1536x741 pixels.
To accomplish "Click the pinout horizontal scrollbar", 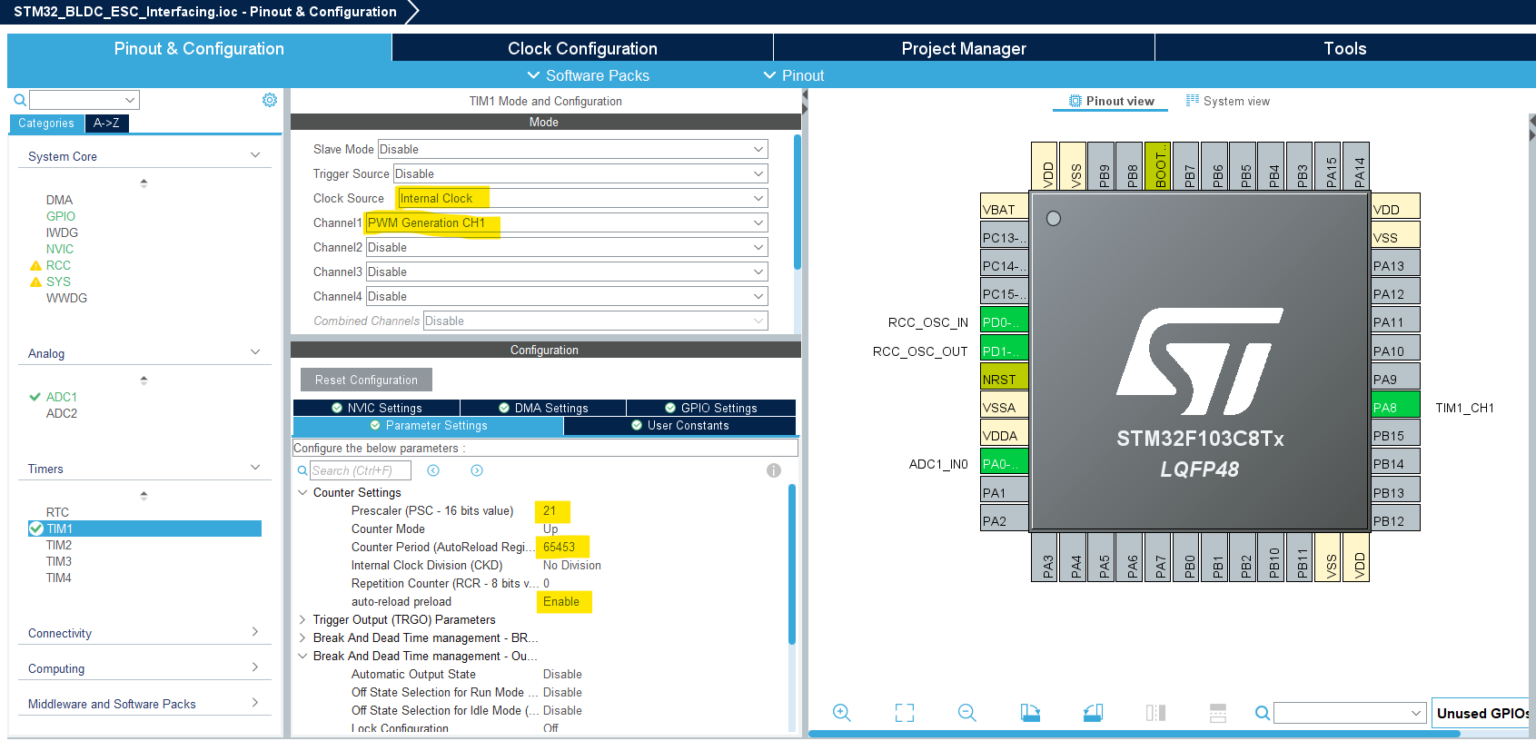I will coord(1134,734).
